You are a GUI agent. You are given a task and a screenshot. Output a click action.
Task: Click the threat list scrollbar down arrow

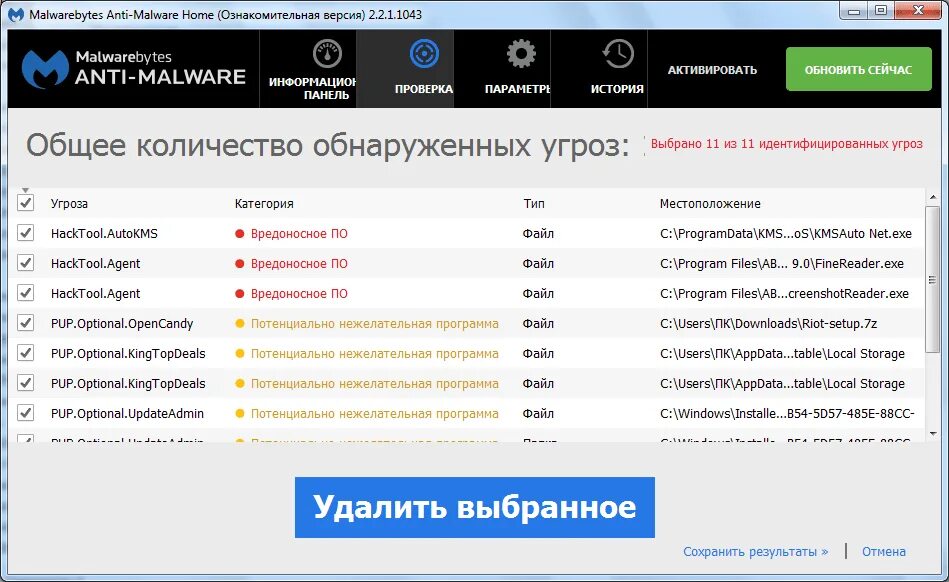click(x=933, y=434)
